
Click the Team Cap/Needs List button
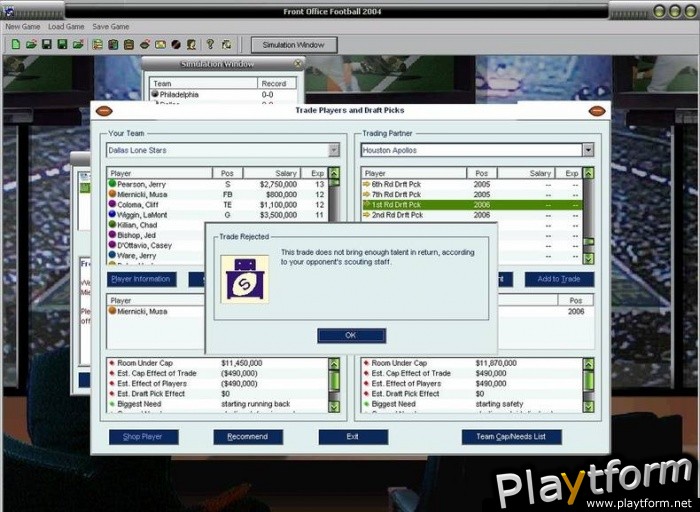pyautogui.click(x=511, y=437)
